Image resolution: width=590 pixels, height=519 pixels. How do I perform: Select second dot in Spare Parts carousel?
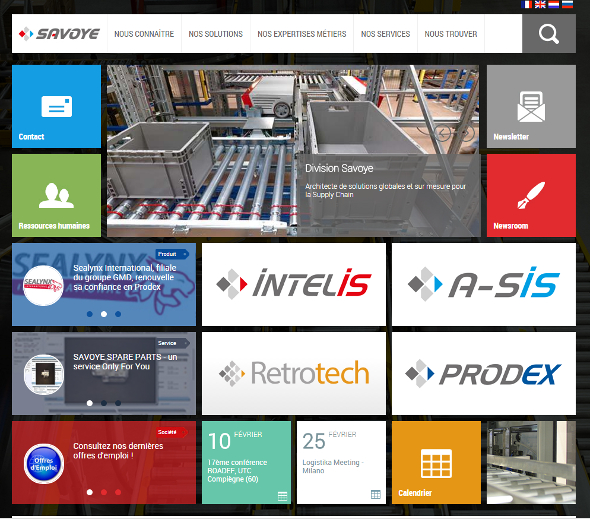104,403
